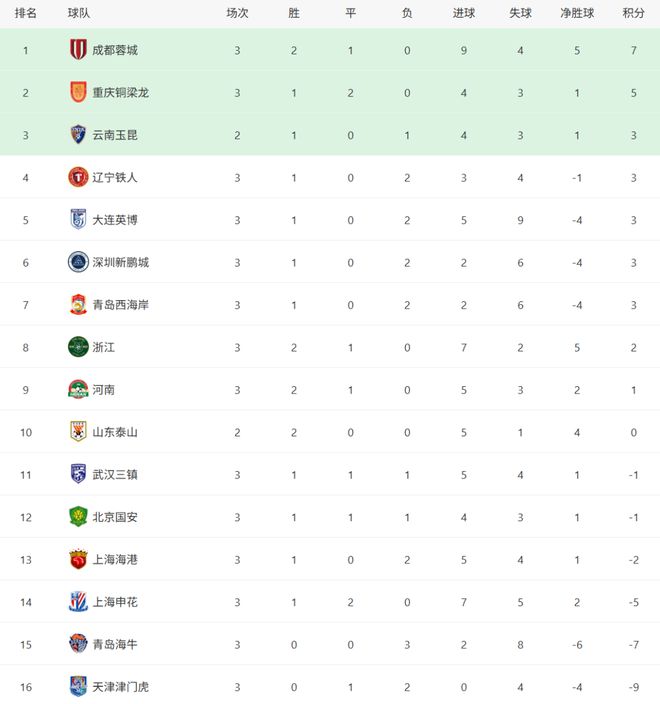Select the 青岛海牛 row at rank 15
Screen dimensions: 660x704
(x=330, y=644)
